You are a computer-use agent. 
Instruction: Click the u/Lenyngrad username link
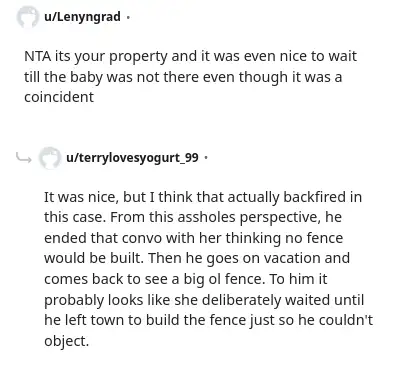coord(82,17)
